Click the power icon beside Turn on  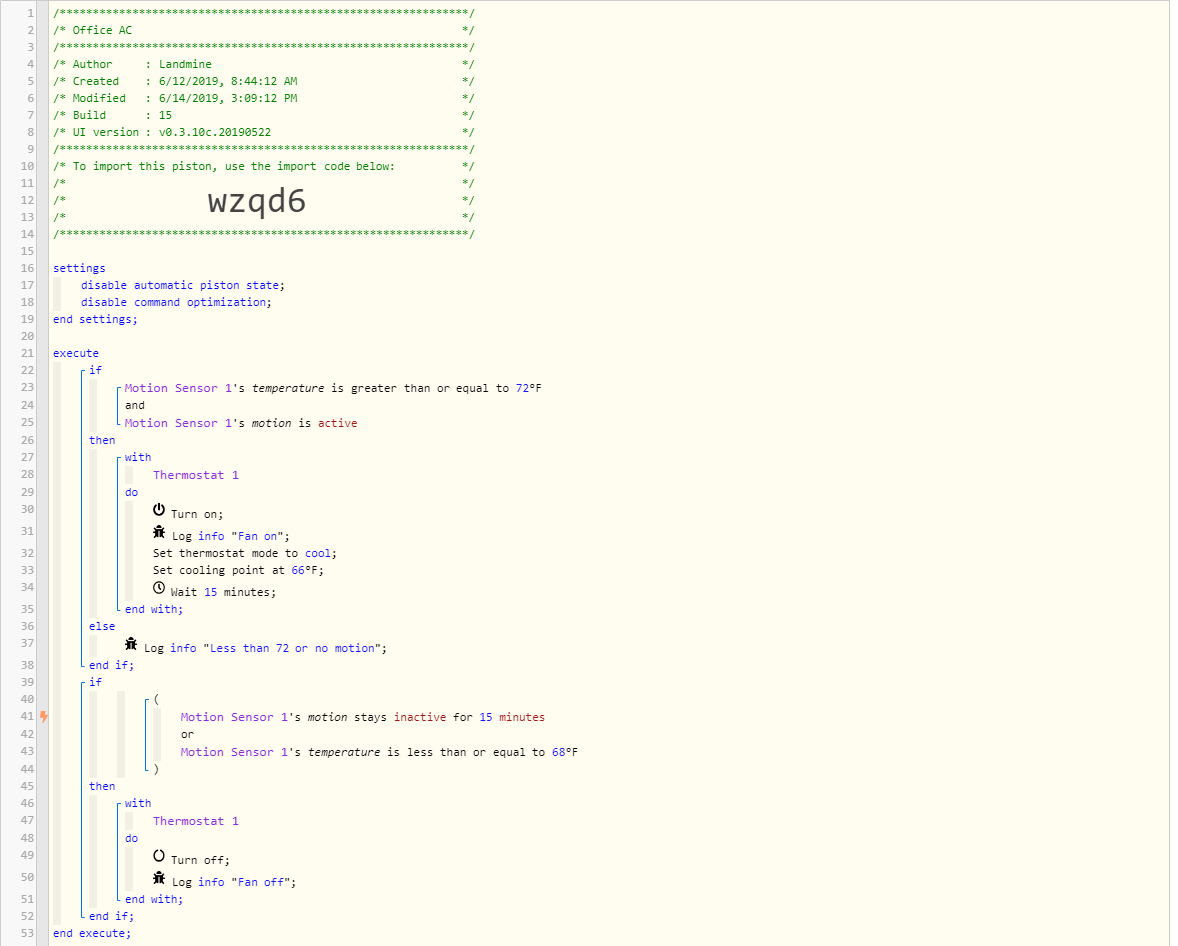[x=159, y=510]
